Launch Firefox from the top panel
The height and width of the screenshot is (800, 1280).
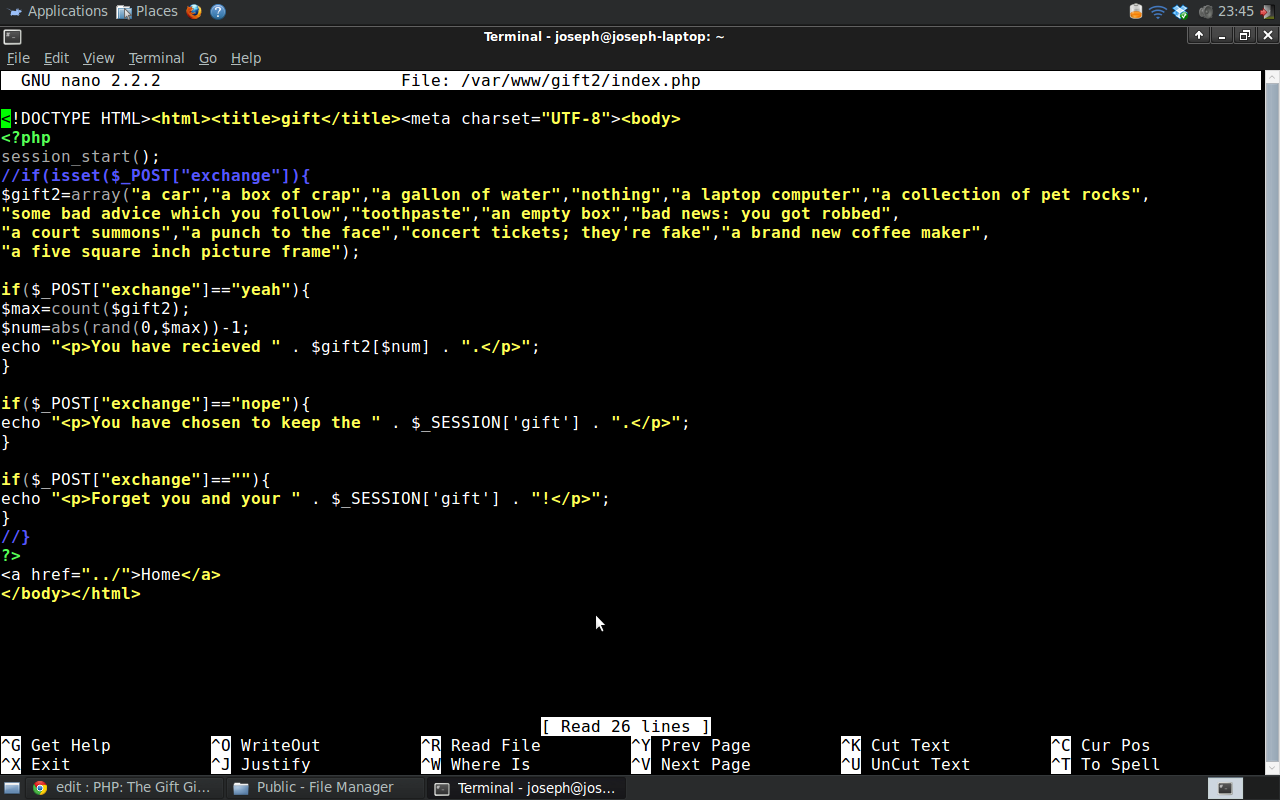click(194, 11)
